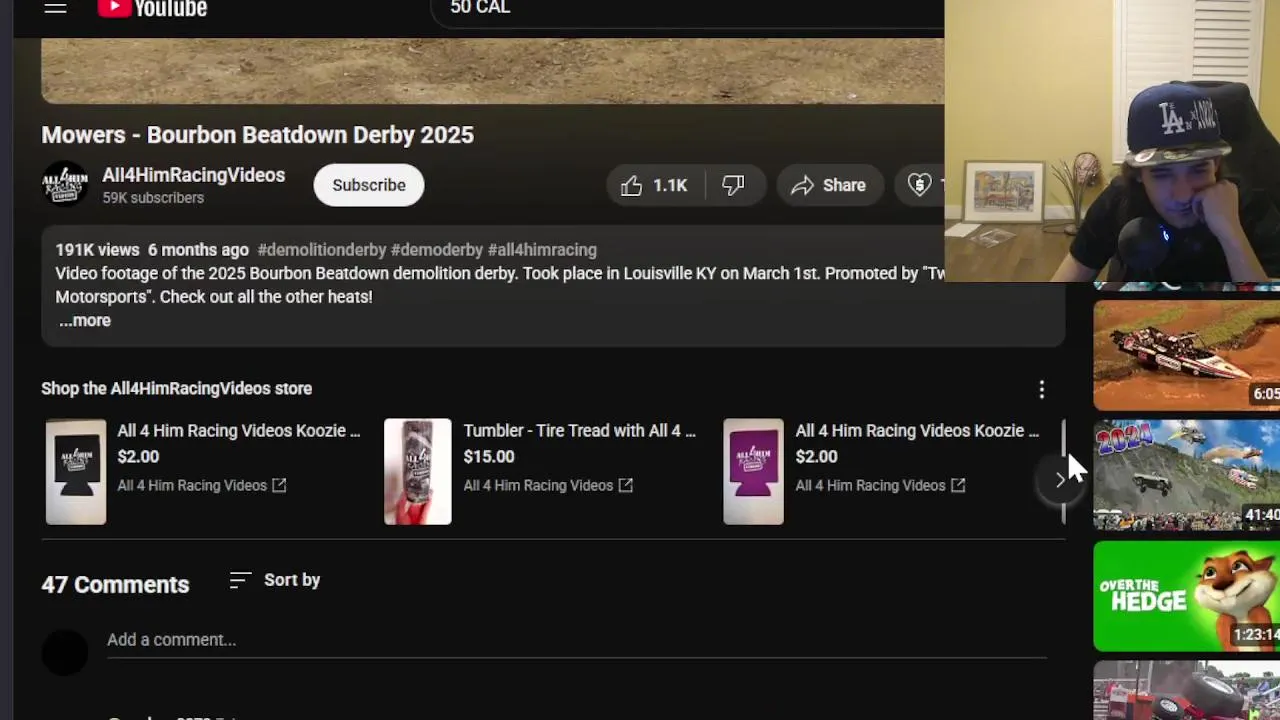Click the 59K subscribers text
1280x720 pixels.
(153, 198)
